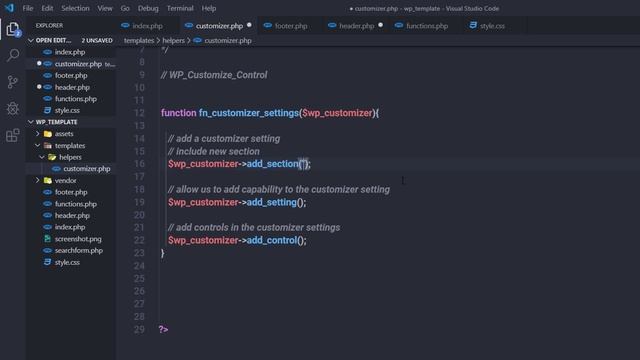Click the customizer.php breadcrumb segment
The image size is (640, 360).
point(228,40)
